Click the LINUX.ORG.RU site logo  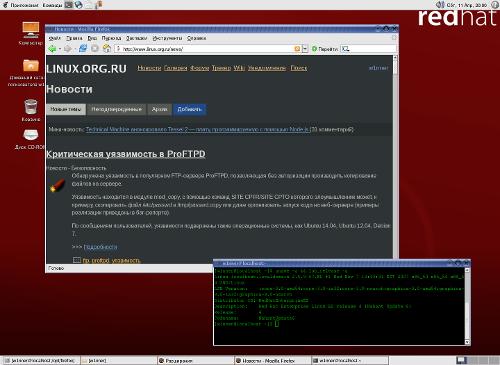tap(86, 69)
